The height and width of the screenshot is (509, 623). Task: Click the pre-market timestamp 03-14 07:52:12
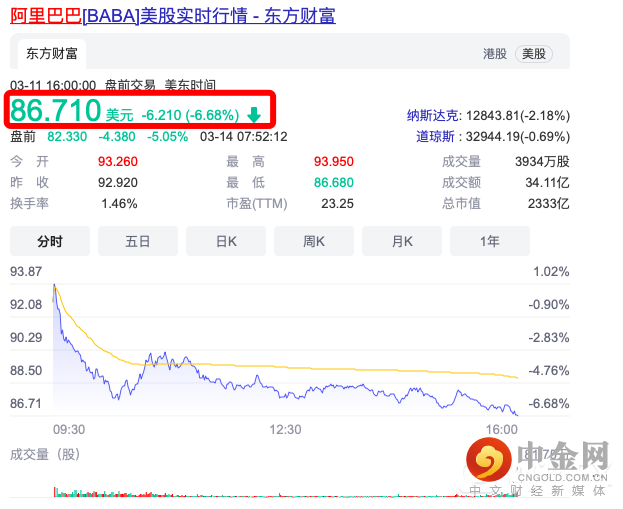pyautogui.click(x=244, y=137)
